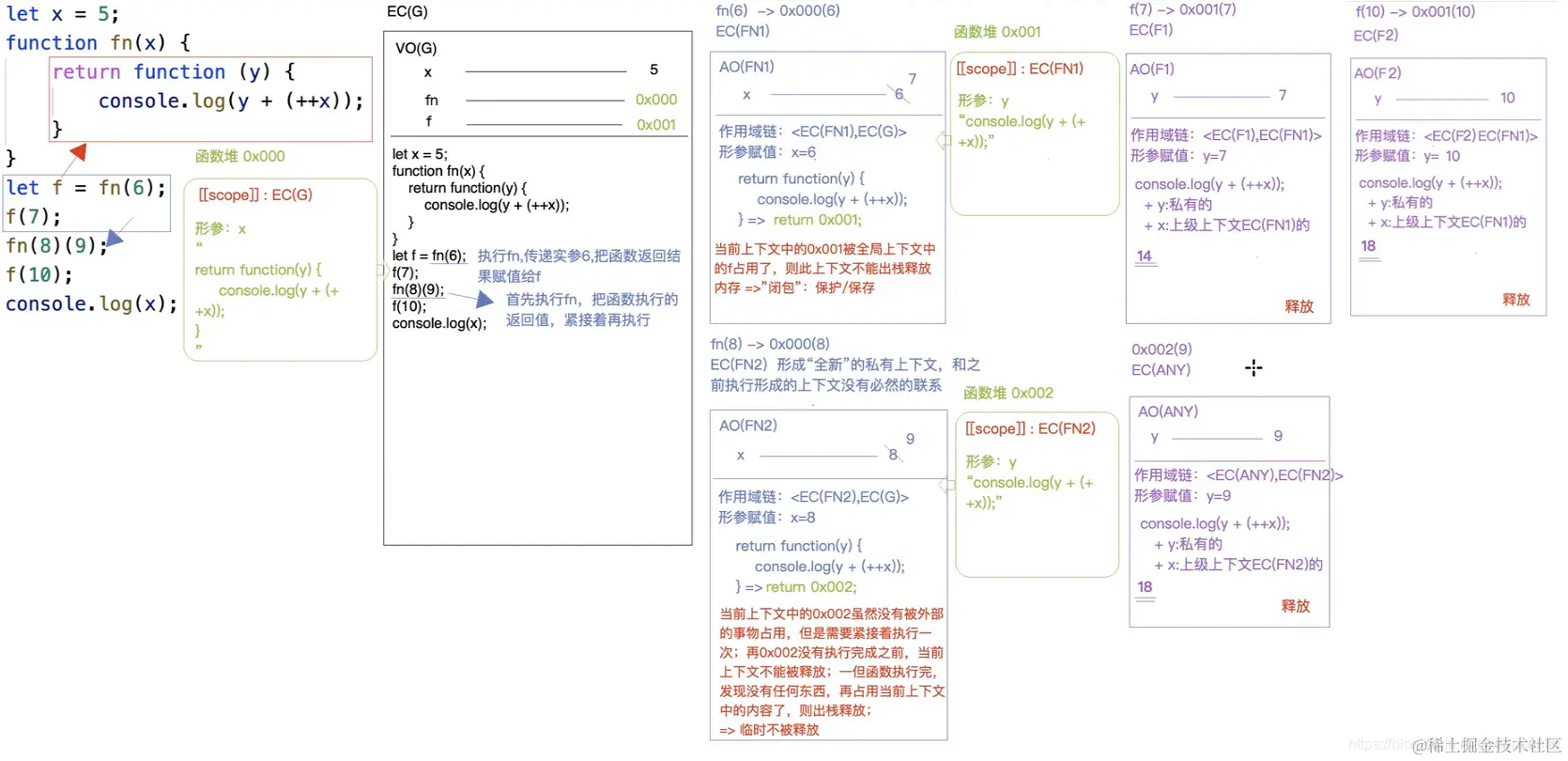This screenshot has width=1568, height=761.
Task: Click the '形参赋值: x=6' line
Action: (767, 152)
